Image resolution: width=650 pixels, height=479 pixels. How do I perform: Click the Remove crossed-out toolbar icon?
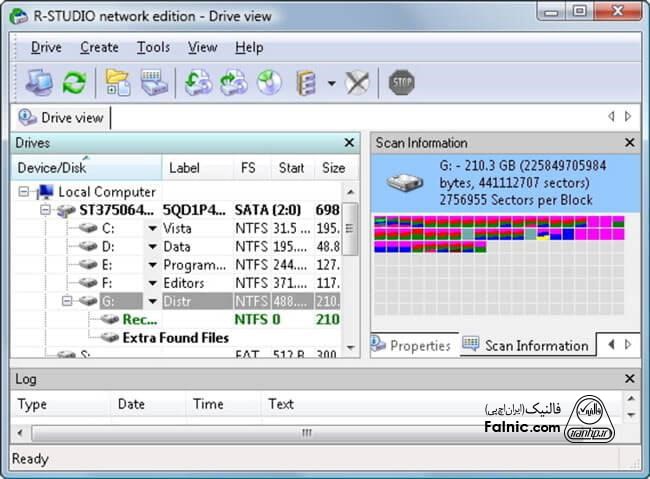tap(357, 82)
